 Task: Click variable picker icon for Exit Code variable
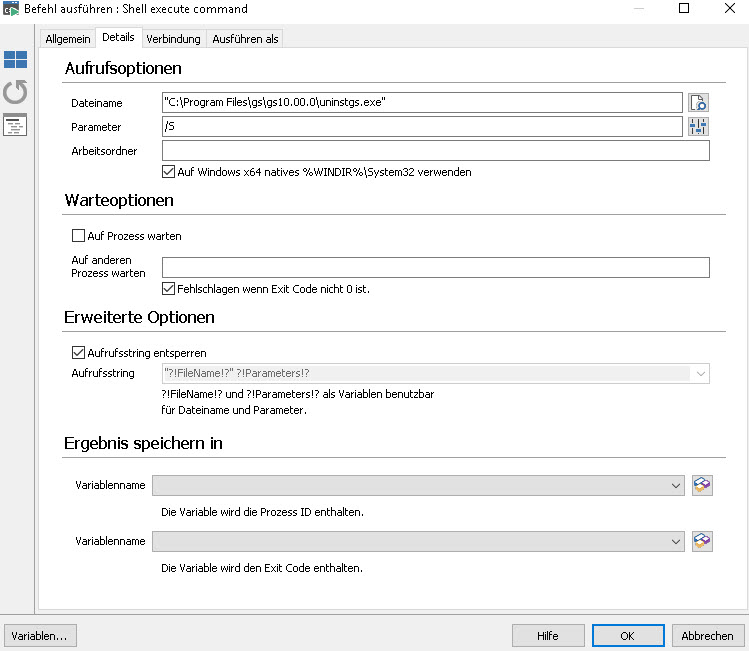point(702,541)
